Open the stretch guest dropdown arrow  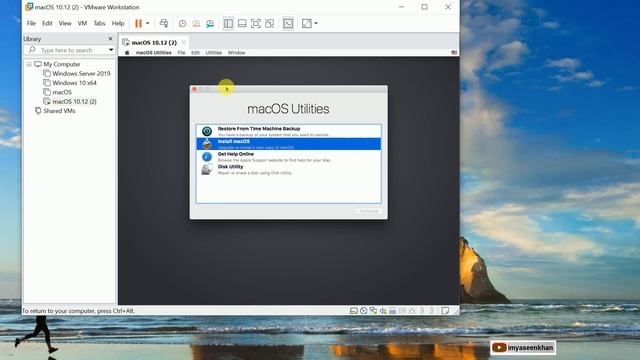click(316, 23)
